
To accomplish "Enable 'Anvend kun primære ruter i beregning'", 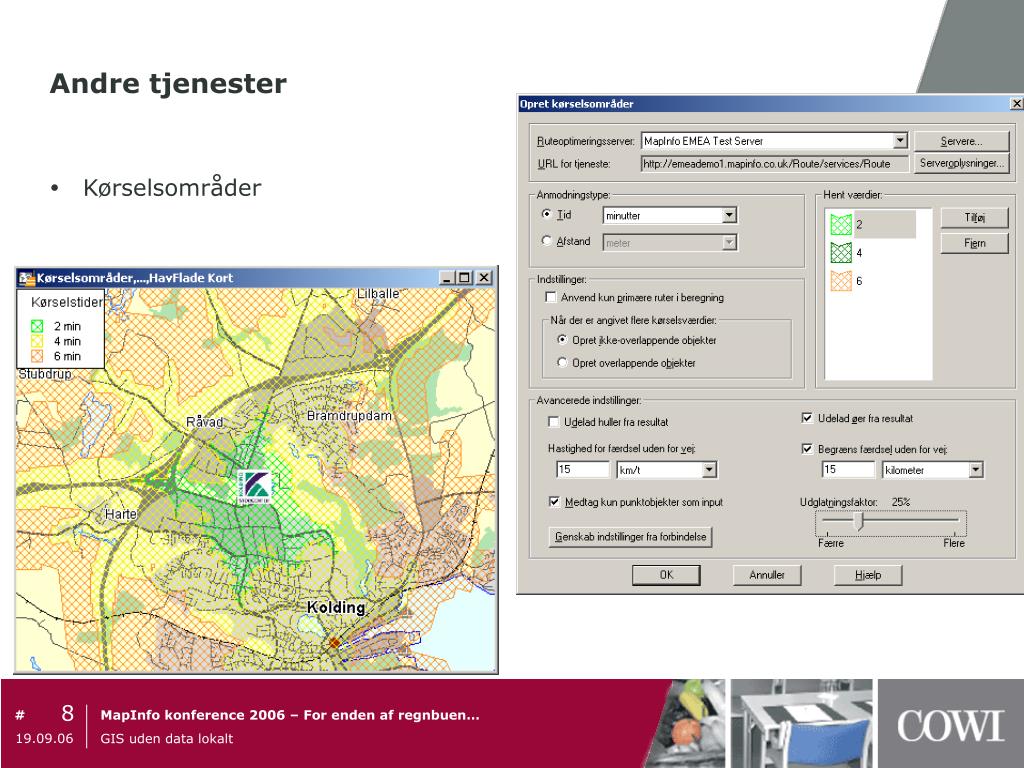I will click(x=551, y=297).
